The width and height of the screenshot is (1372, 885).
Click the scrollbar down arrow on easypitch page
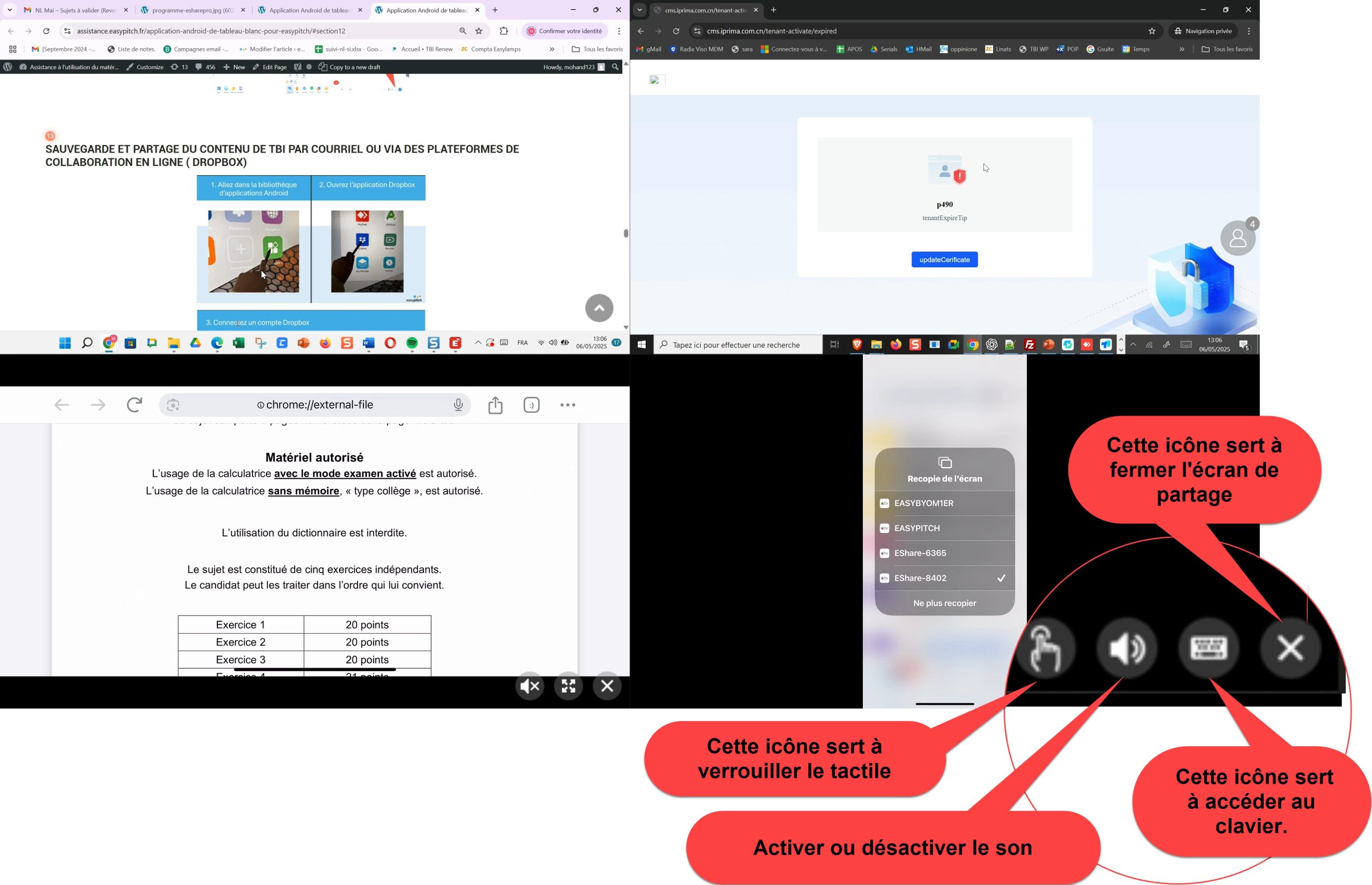point(625,327)
